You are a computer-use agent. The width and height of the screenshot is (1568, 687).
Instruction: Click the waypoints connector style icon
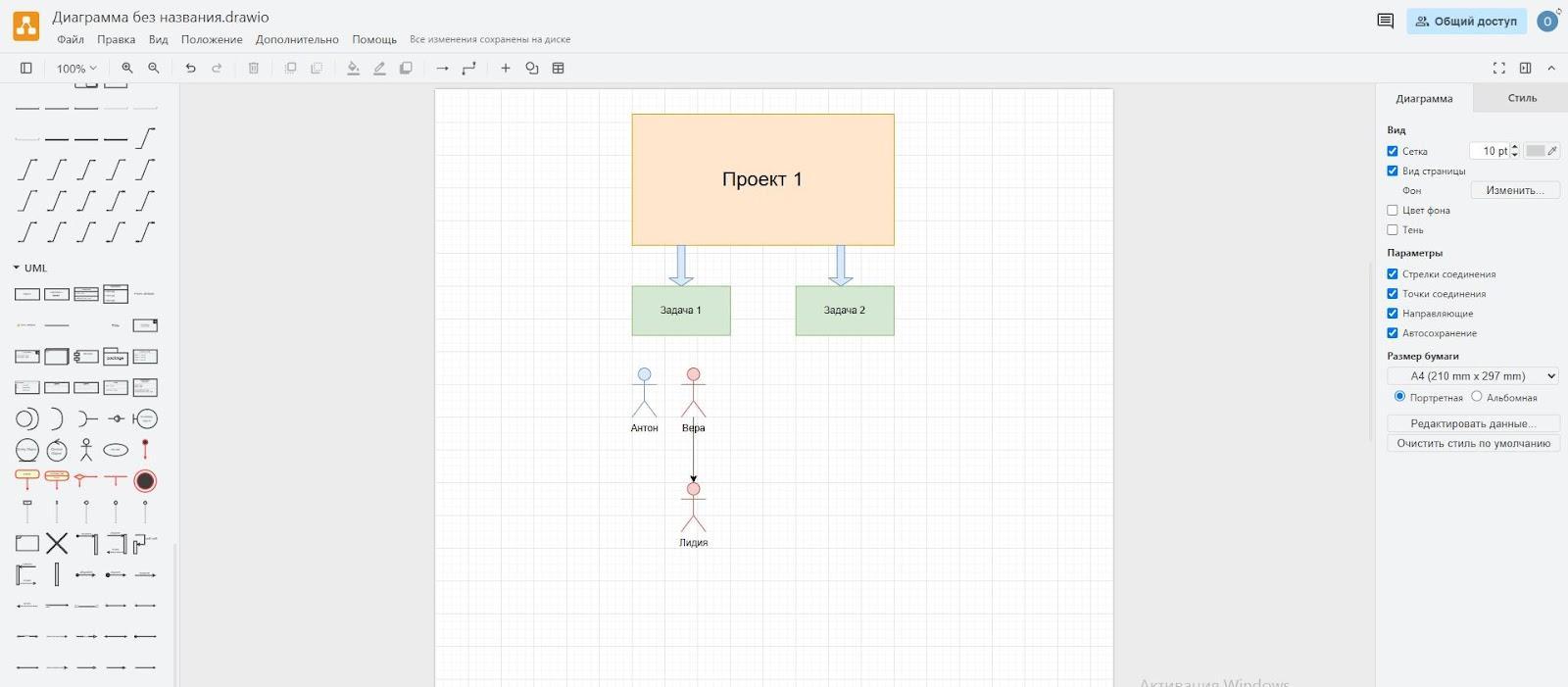click(x=468, y=68)
